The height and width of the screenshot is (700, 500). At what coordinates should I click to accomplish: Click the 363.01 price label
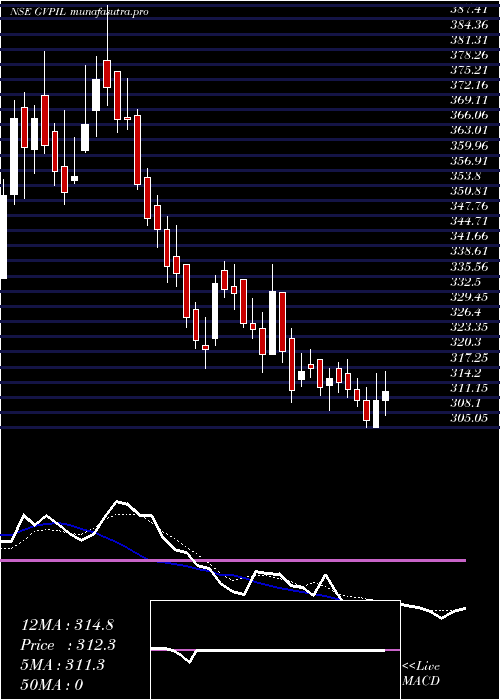tap(467, 130)
